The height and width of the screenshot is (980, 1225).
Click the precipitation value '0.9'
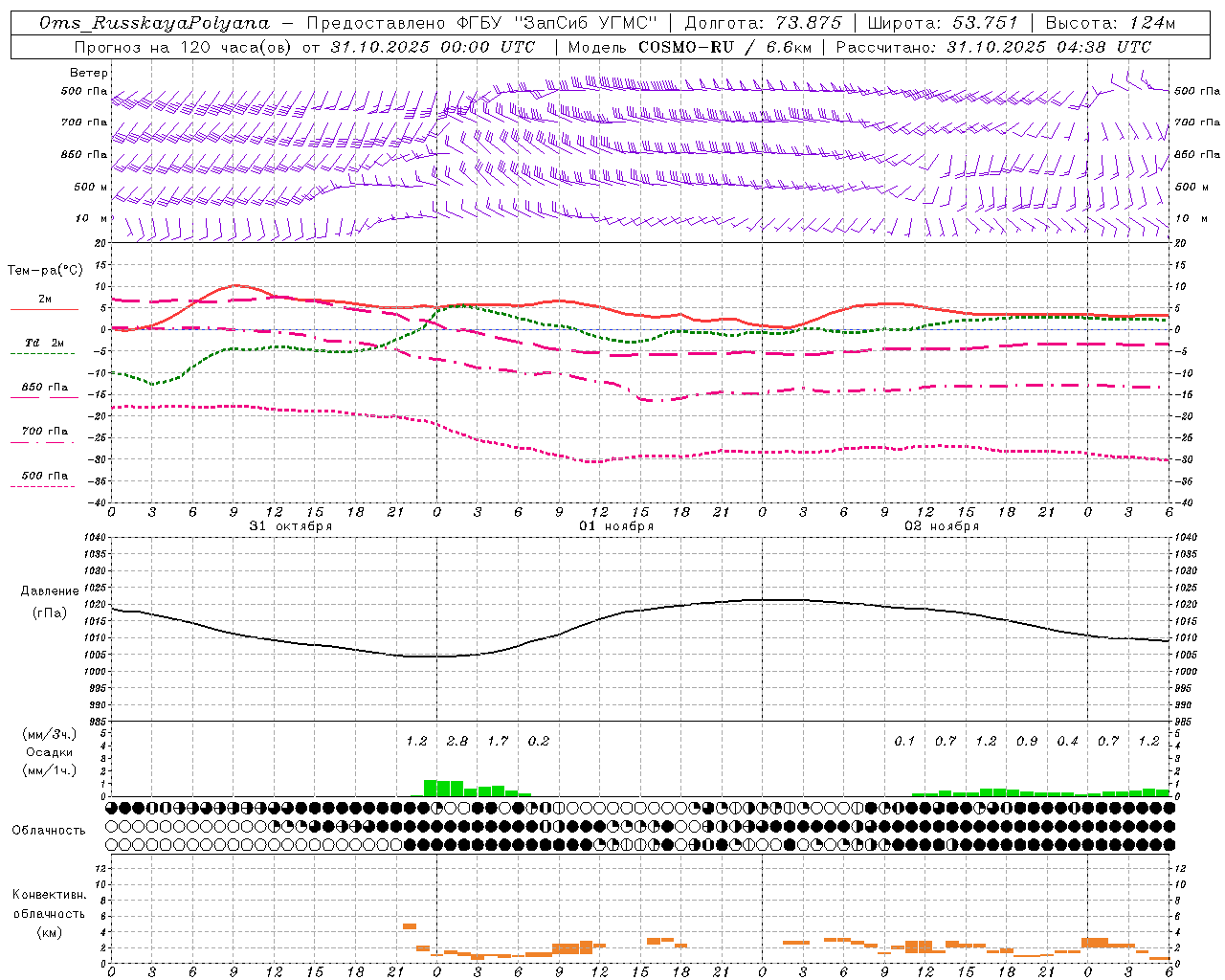(1027, 742)
